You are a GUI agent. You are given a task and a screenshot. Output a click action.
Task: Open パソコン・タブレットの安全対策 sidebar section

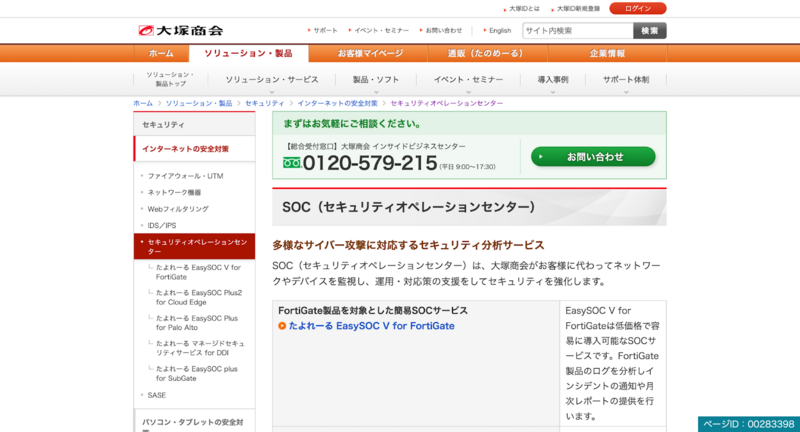194,423
